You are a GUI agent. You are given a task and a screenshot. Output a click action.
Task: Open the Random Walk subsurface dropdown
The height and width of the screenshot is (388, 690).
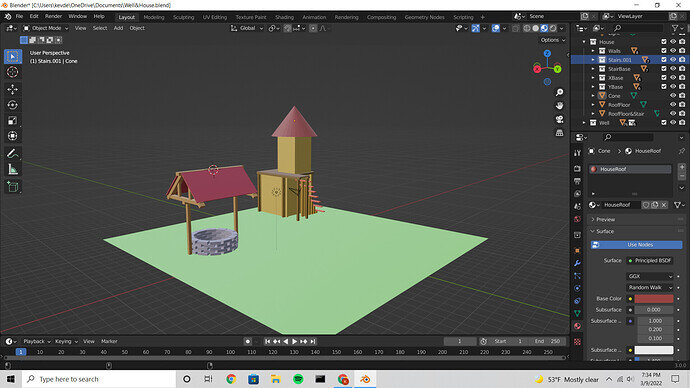[x=650, y=287]
